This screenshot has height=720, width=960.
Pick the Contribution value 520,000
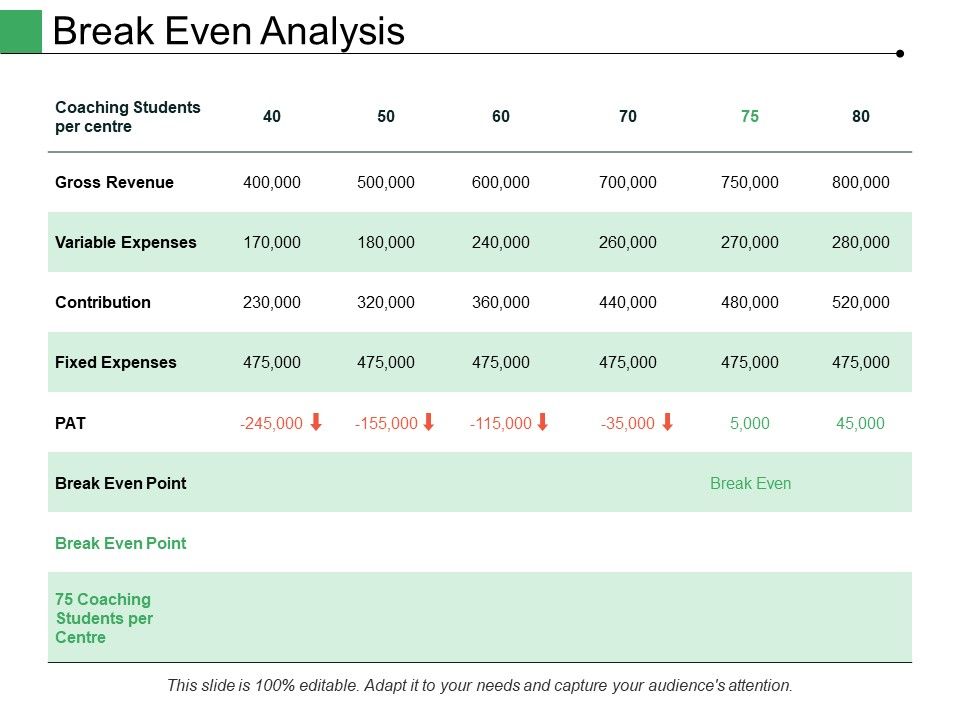coord(860,302)
